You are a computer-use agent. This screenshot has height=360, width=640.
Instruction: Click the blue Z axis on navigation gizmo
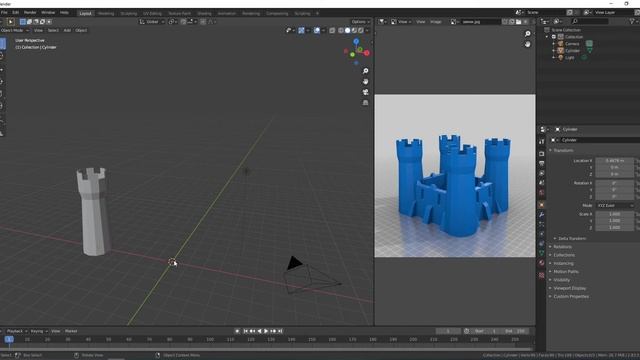356,42
